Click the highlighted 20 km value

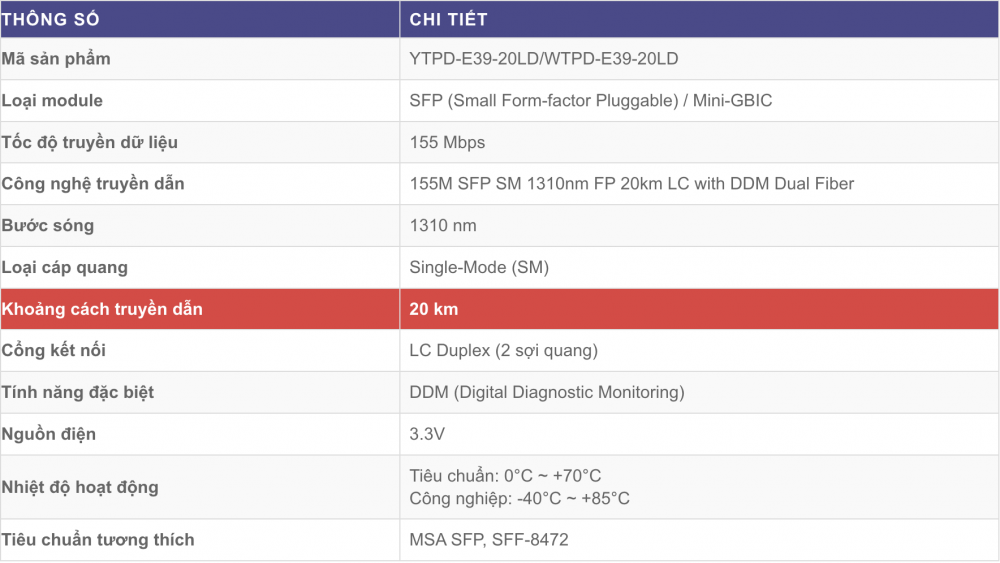pyautogui.click(x=434, y=309)
